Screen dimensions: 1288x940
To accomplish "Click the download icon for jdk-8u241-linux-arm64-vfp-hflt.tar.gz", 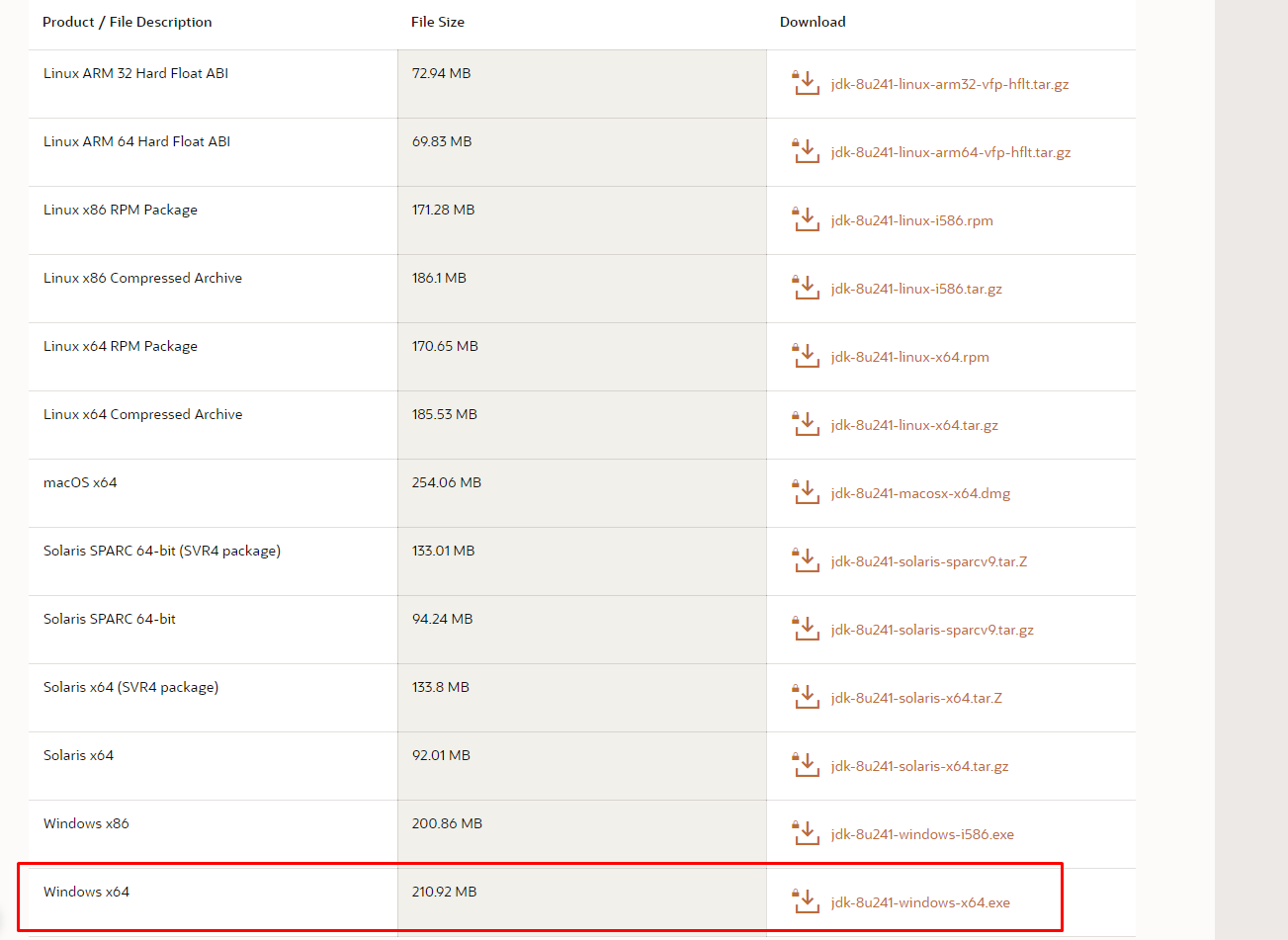I will click(x=806, y=151).
